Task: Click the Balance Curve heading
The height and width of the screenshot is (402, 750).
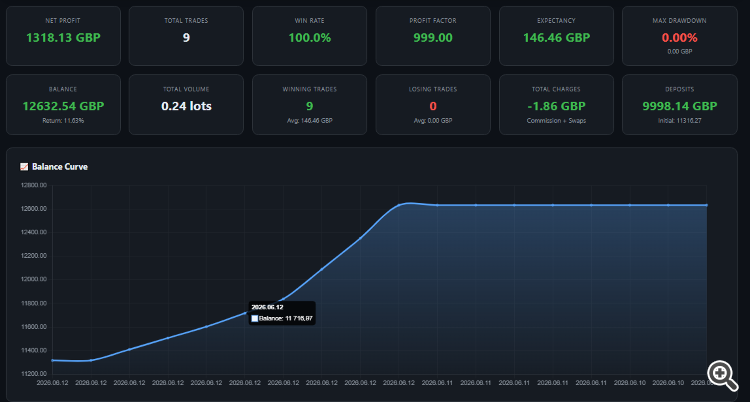Action: 60,167
